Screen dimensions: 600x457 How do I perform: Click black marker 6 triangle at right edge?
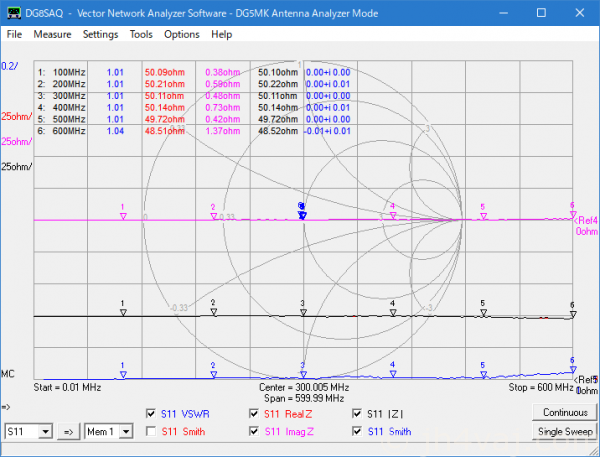(x=572, y=312)
